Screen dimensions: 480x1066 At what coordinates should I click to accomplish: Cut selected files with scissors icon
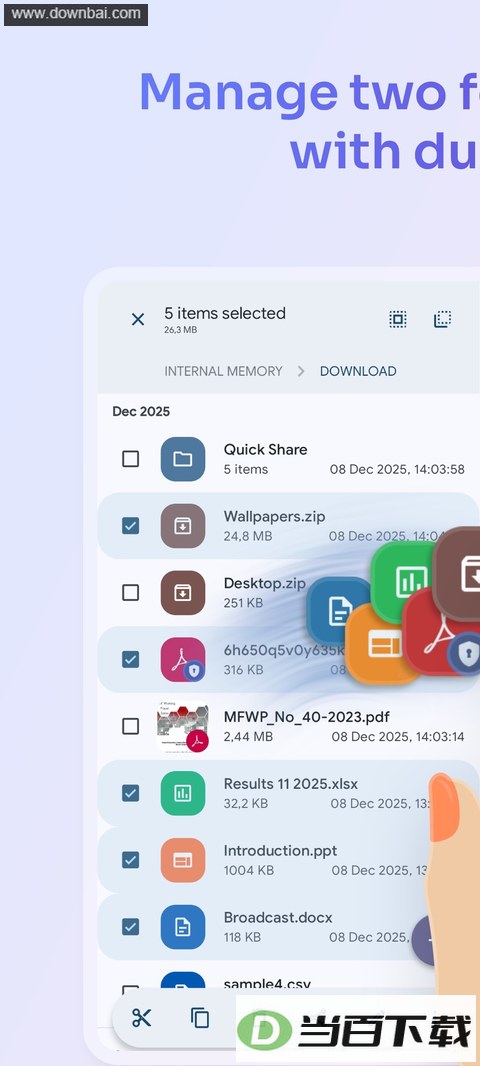click(142, 1018)
